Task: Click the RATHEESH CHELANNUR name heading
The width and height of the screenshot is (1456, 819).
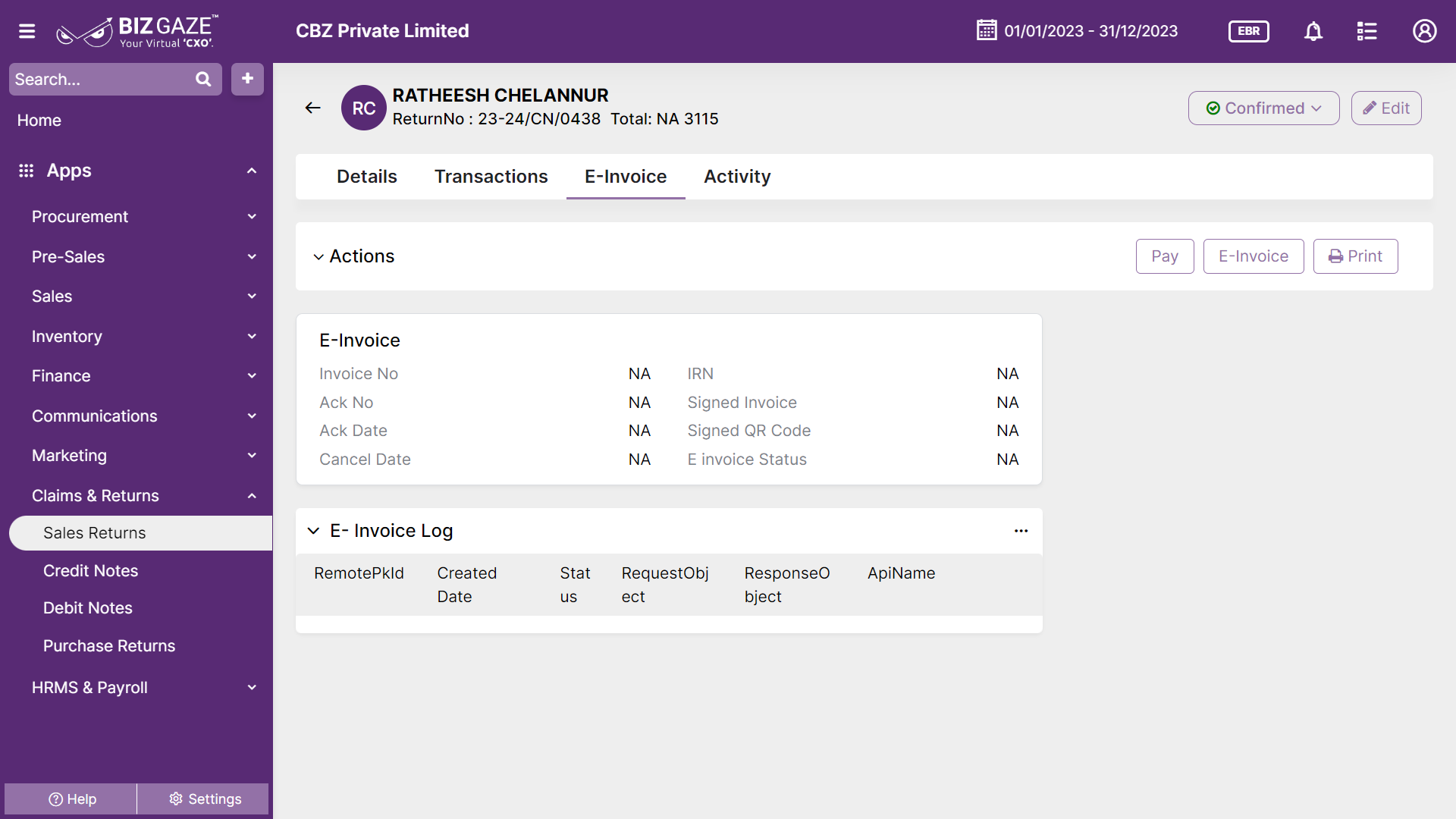Action: coord(500,96)
